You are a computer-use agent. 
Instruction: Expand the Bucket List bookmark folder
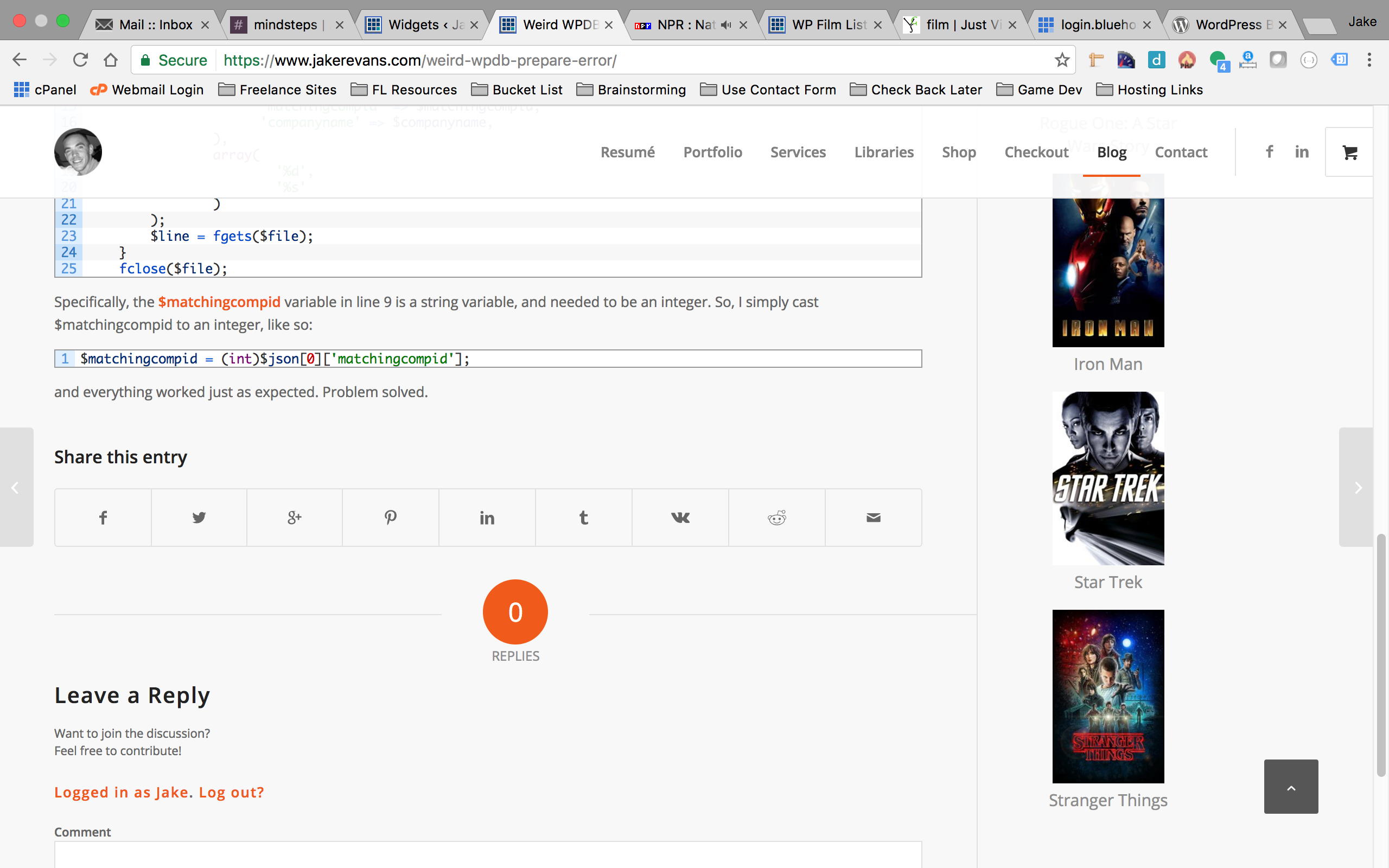coord(517,90)
